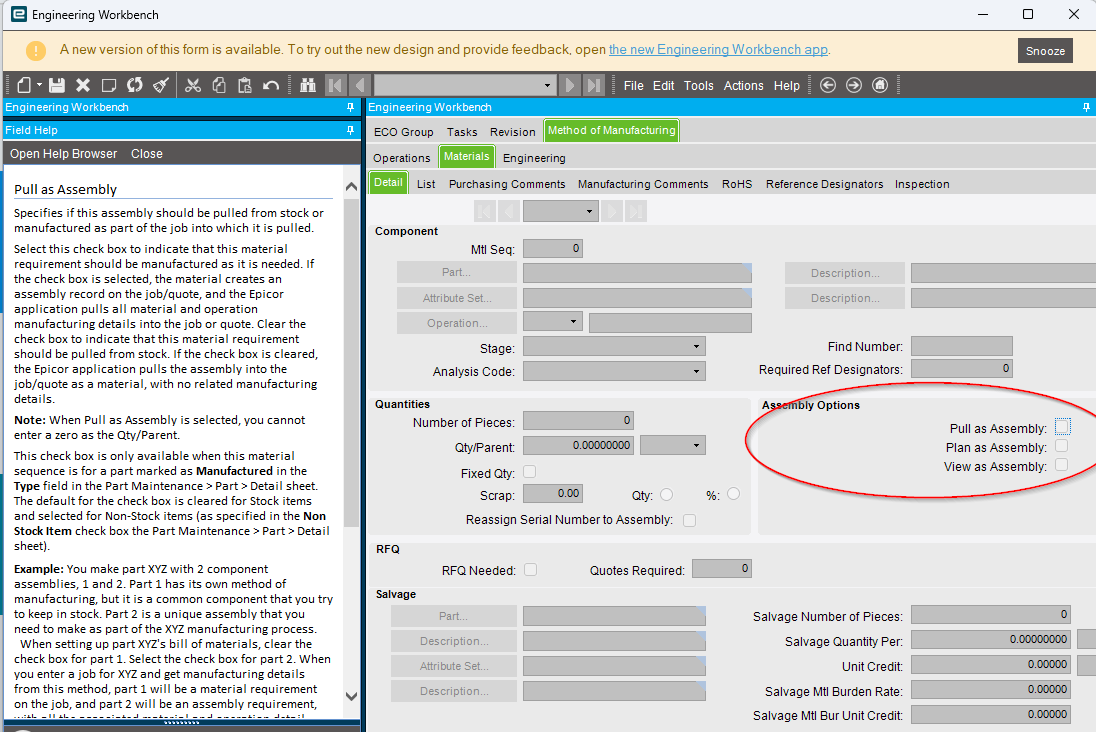The image size is (1096, 732).
Task: Click Open Help Browser
Action: coord(64,154)
